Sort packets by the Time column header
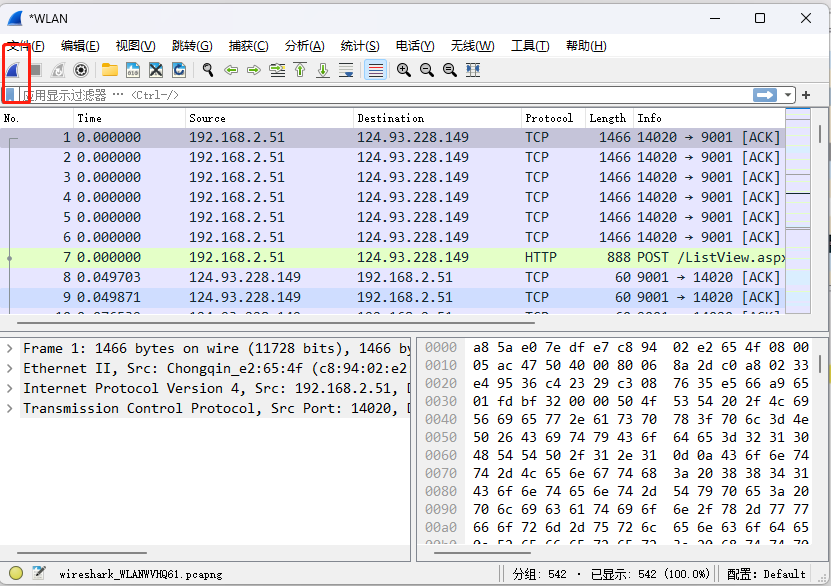 tap(129, 118)
